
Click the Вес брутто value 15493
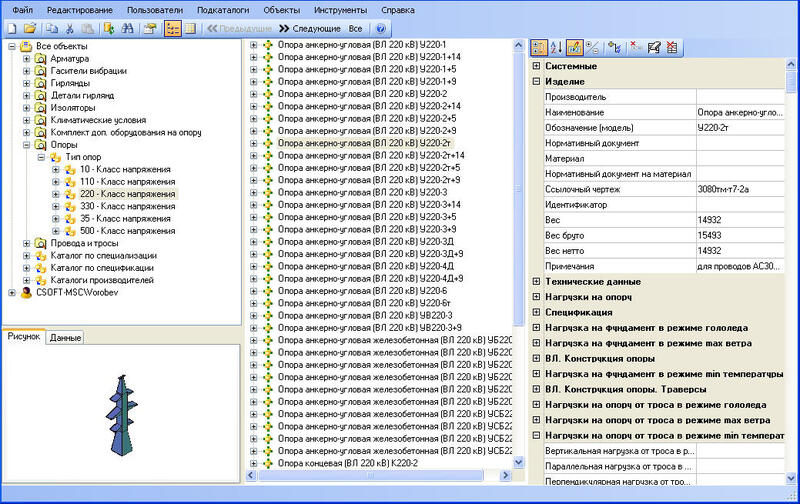point(740,235)
